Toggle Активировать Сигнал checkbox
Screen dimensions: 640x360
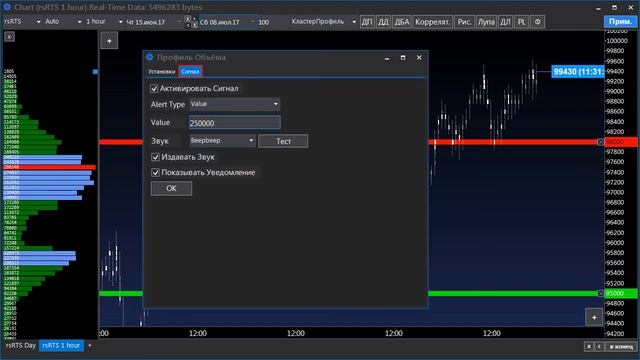(154, 89)
